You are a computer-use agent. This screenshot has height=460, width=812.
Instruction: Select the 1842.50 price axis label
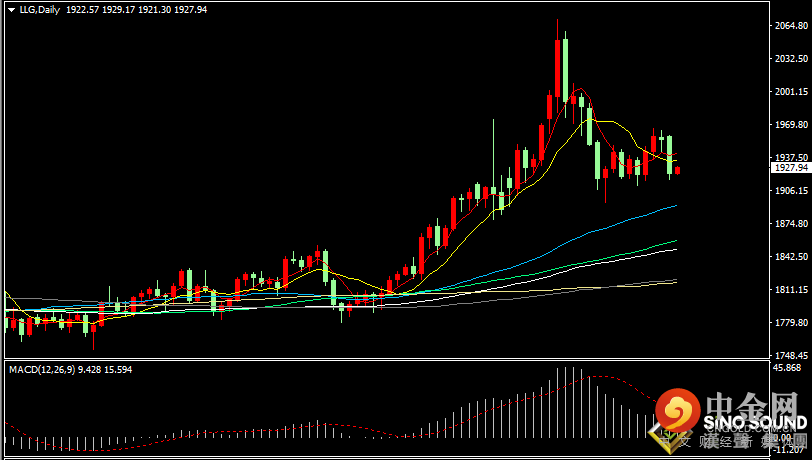[791, 256]
